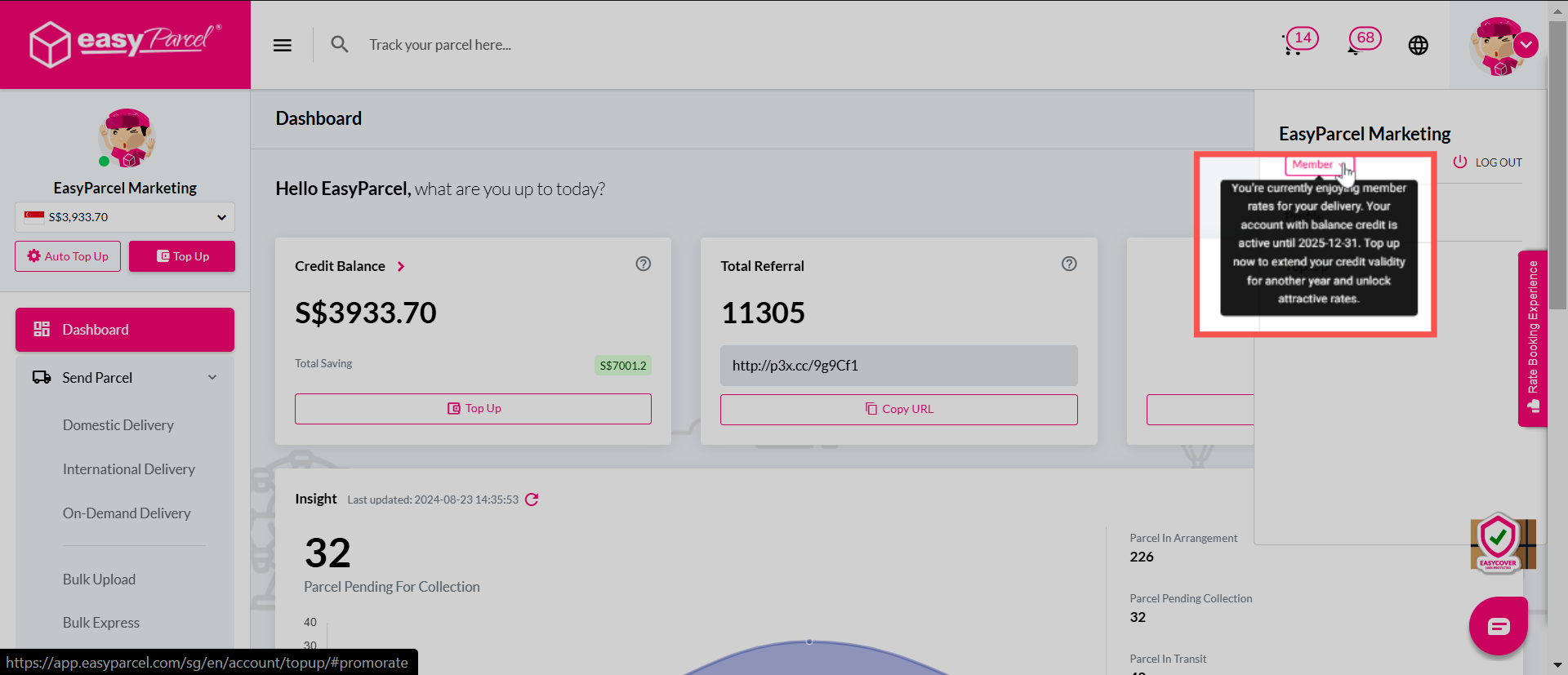
Task: Open the language globe icon
Action: tap(1419, 45)
